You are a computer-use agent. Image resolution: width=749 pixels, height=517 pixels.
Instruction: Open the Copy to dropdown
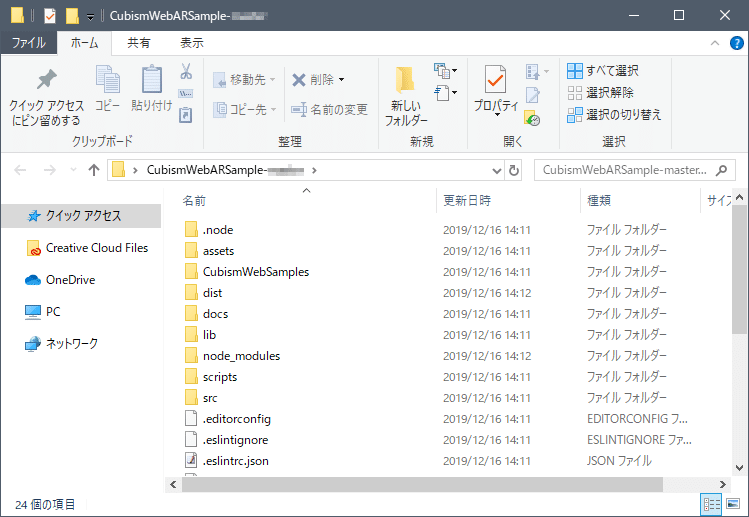click(x=244, y=109)
